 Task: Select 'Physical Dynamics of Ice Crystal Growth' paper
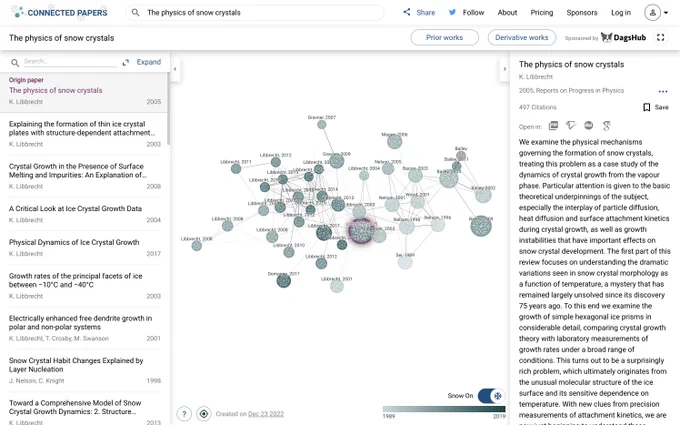pos(85,248)
